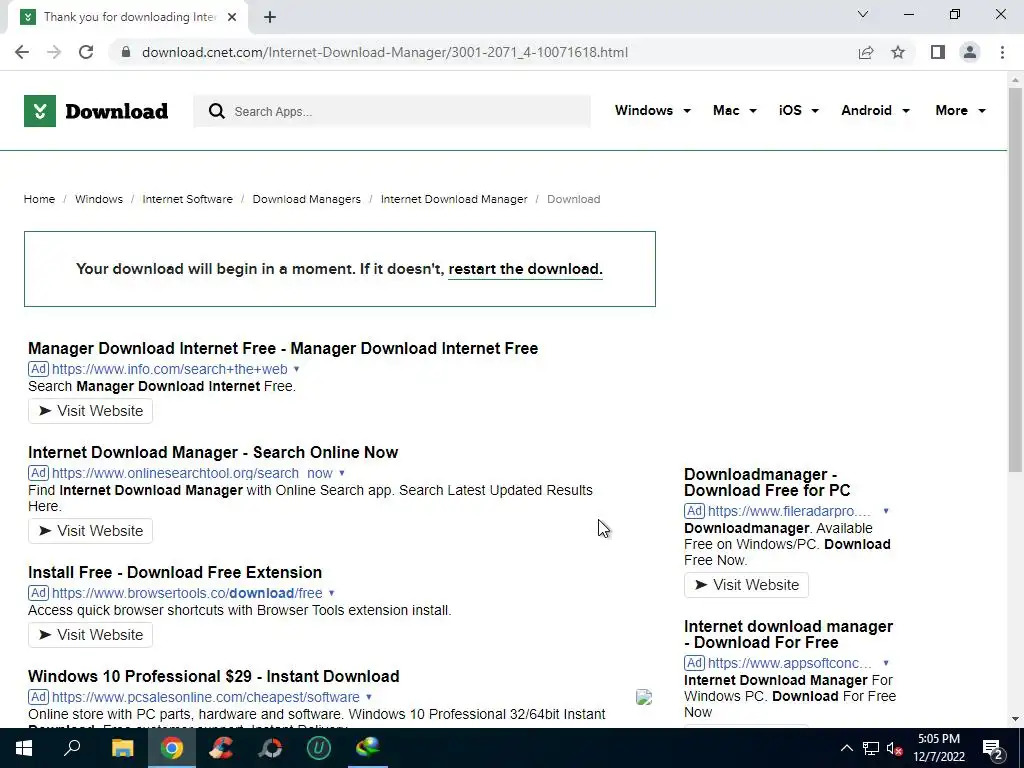Open 'Install Free - Download Free Extension' title

click(175, 572)
